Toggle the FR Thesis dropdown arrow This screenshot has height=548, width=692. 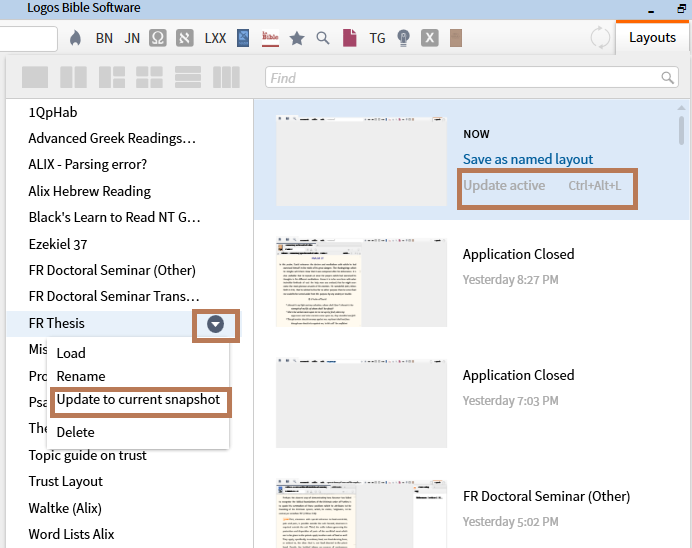click(x=215, y=324)
